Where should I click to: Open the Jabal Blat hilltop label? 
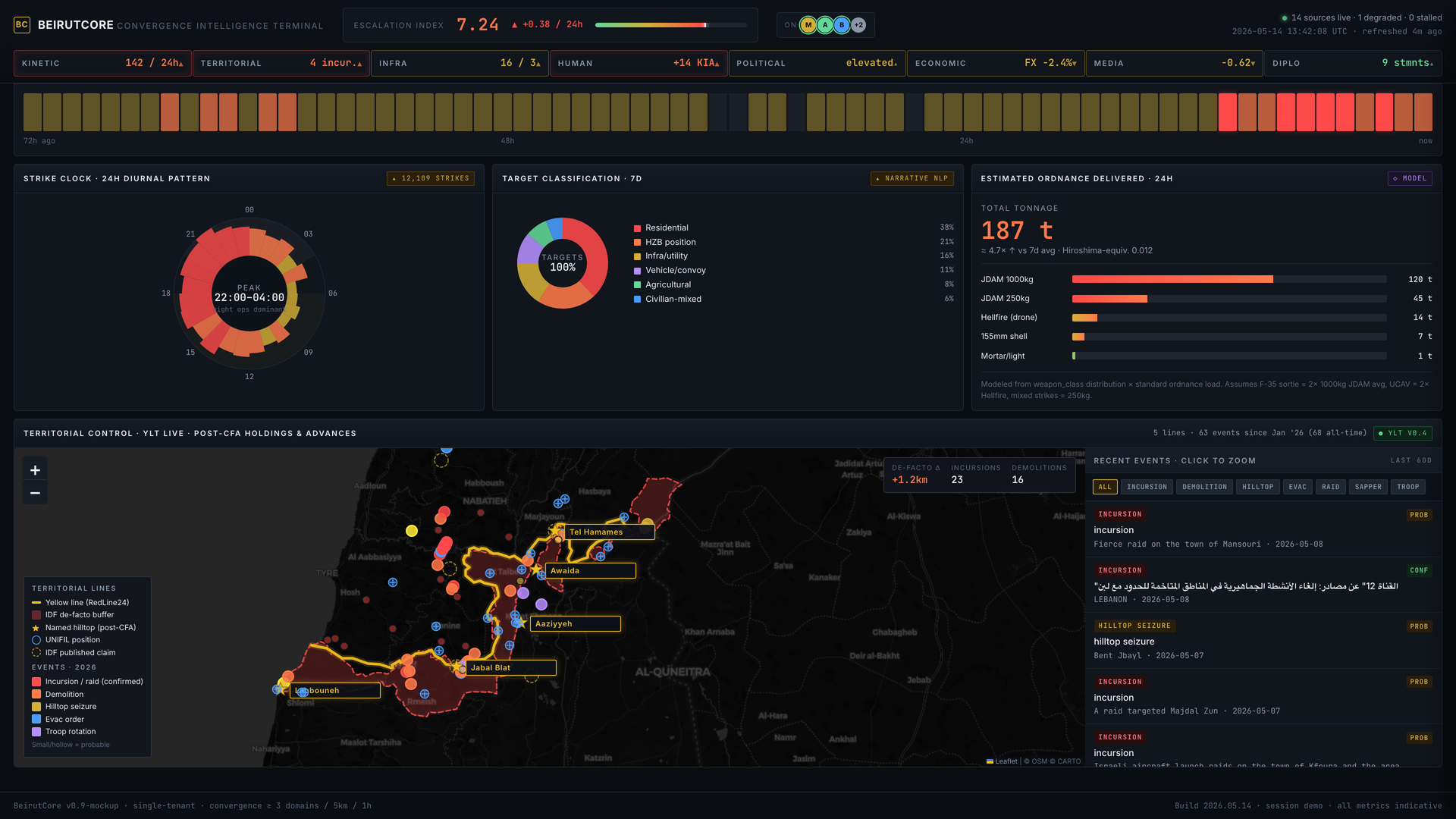[x=510, y=668]
